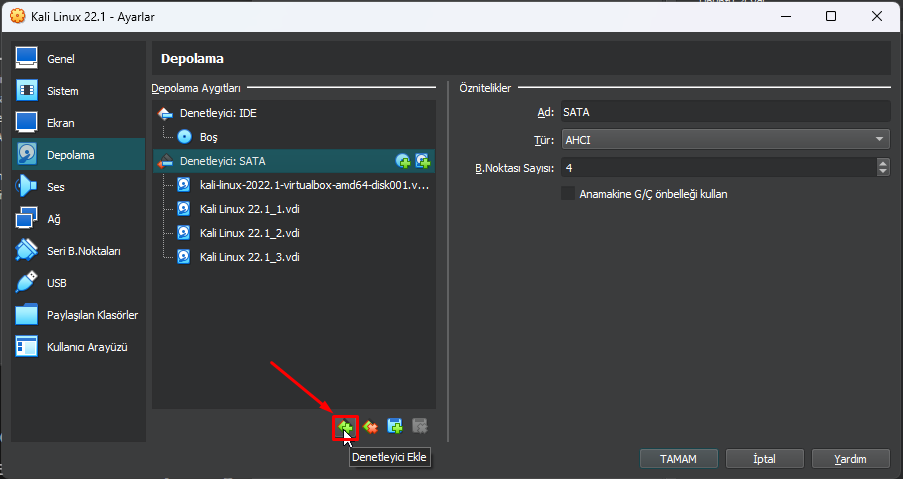
Task: Select Kali Linux 22.1_1.vdi disk
Action: pyautogui.click(x=294, y=209)
